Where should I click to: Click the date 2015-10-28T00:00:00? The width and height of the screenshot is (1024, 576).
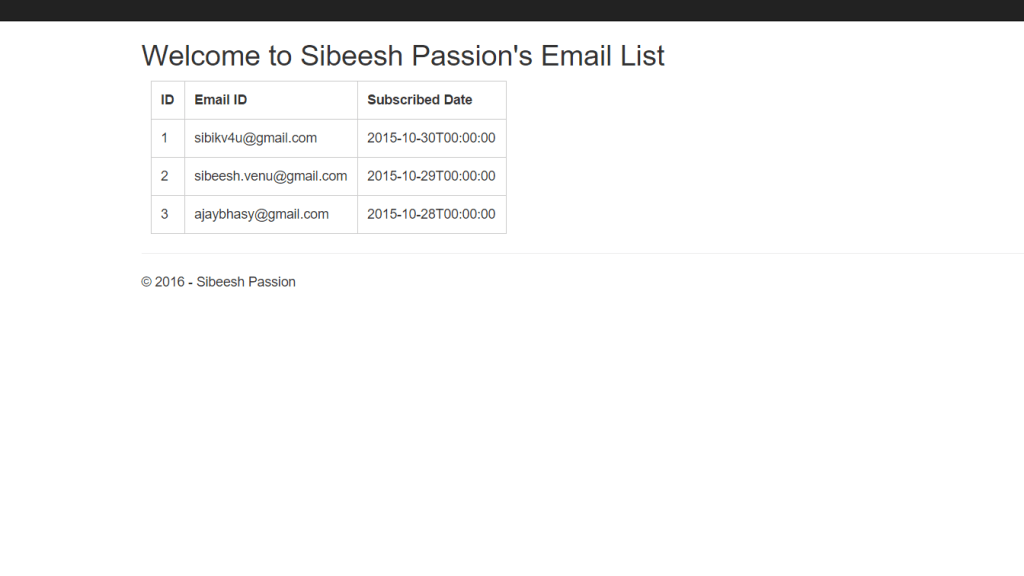pos(431,214)
